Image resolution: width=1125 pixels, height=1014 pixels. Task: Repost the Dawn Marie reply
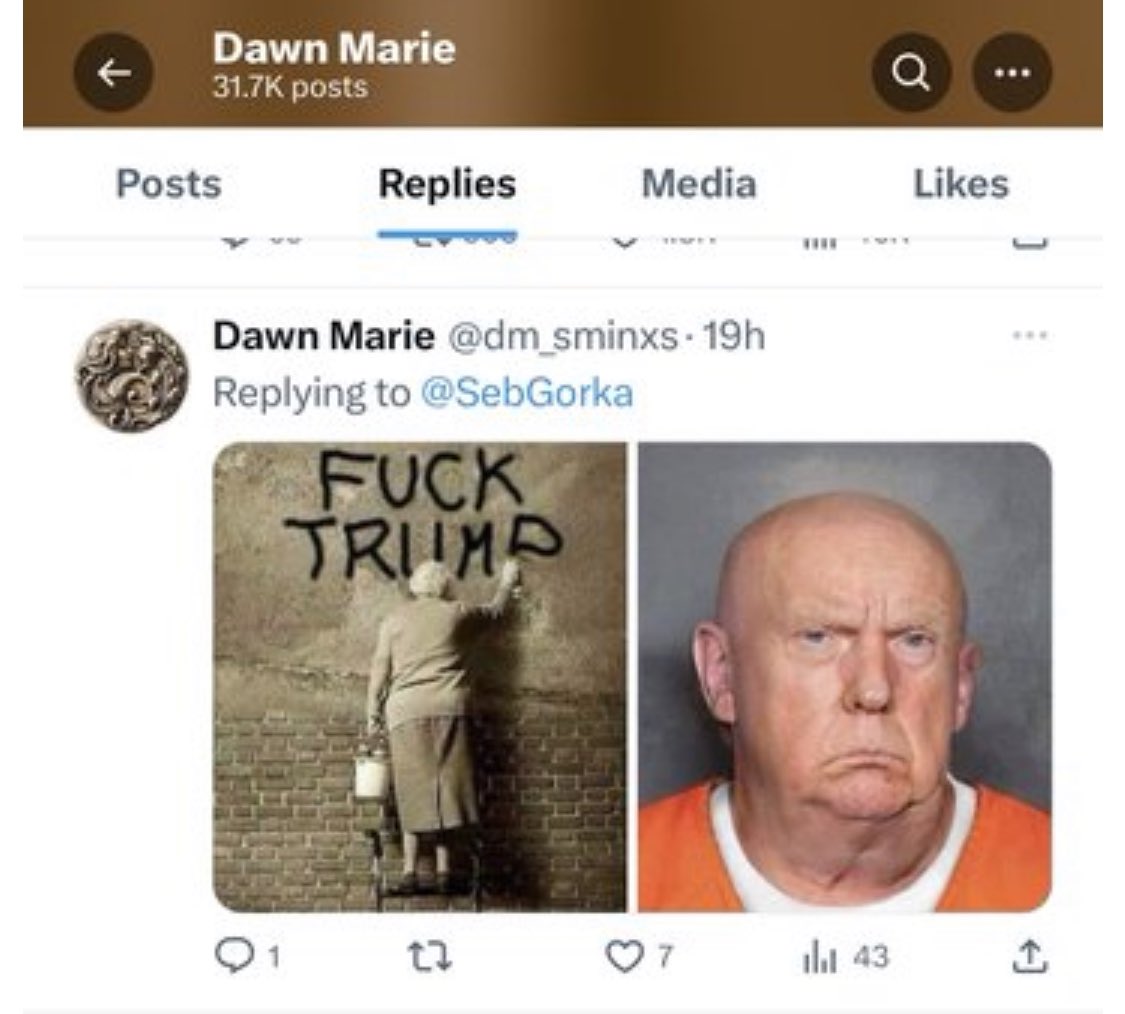point(429,957)
